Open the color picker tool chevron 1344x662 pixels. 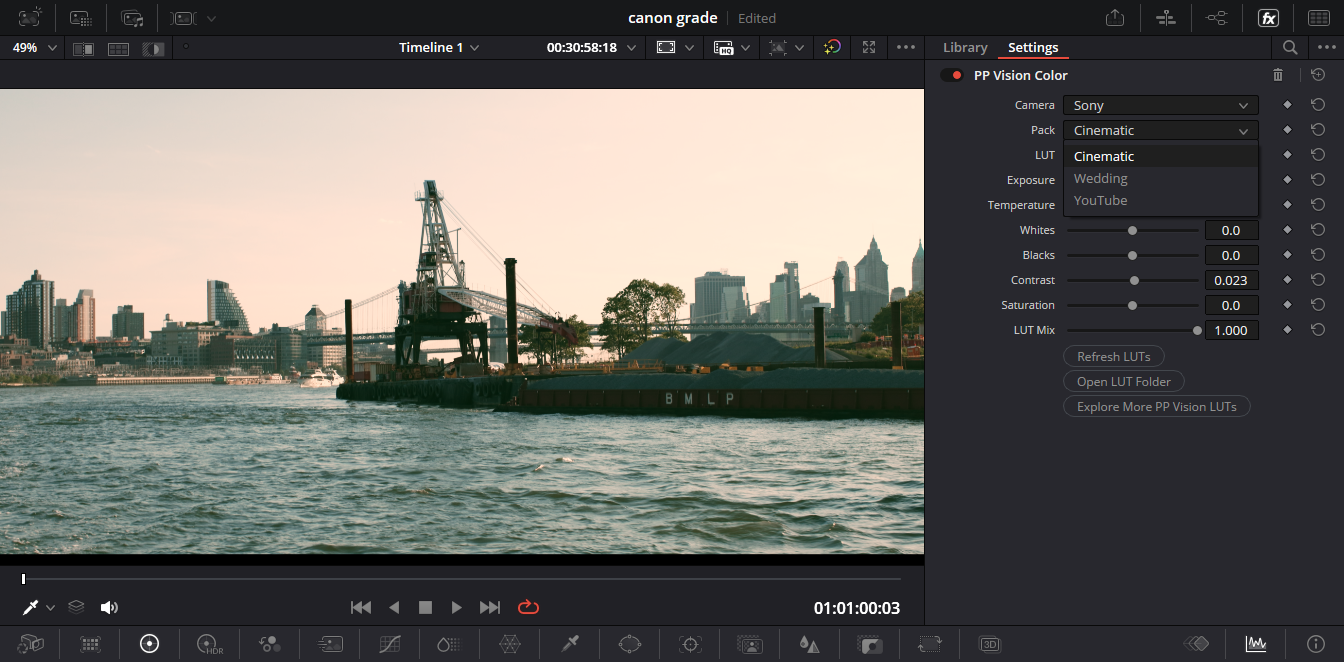click(x=50, y=608)
